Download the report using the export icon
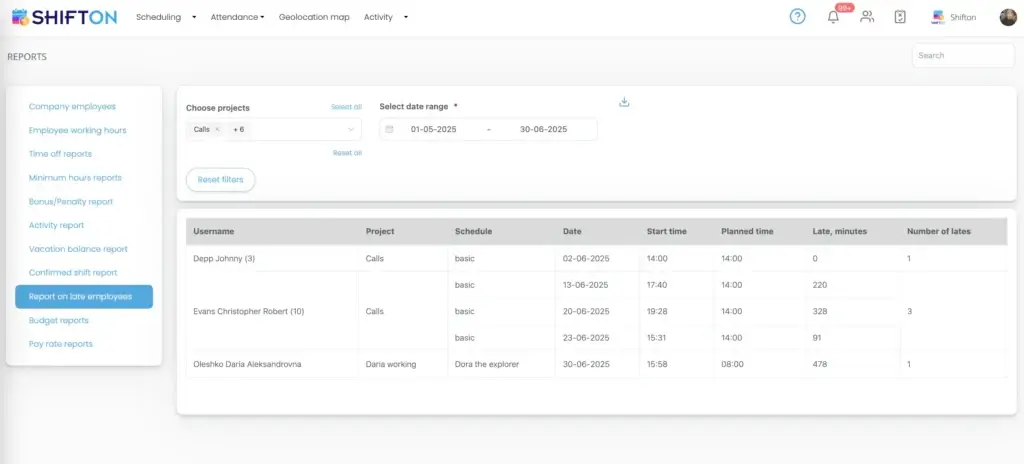Screen dimensions: 1024x464 coord(624,102)
